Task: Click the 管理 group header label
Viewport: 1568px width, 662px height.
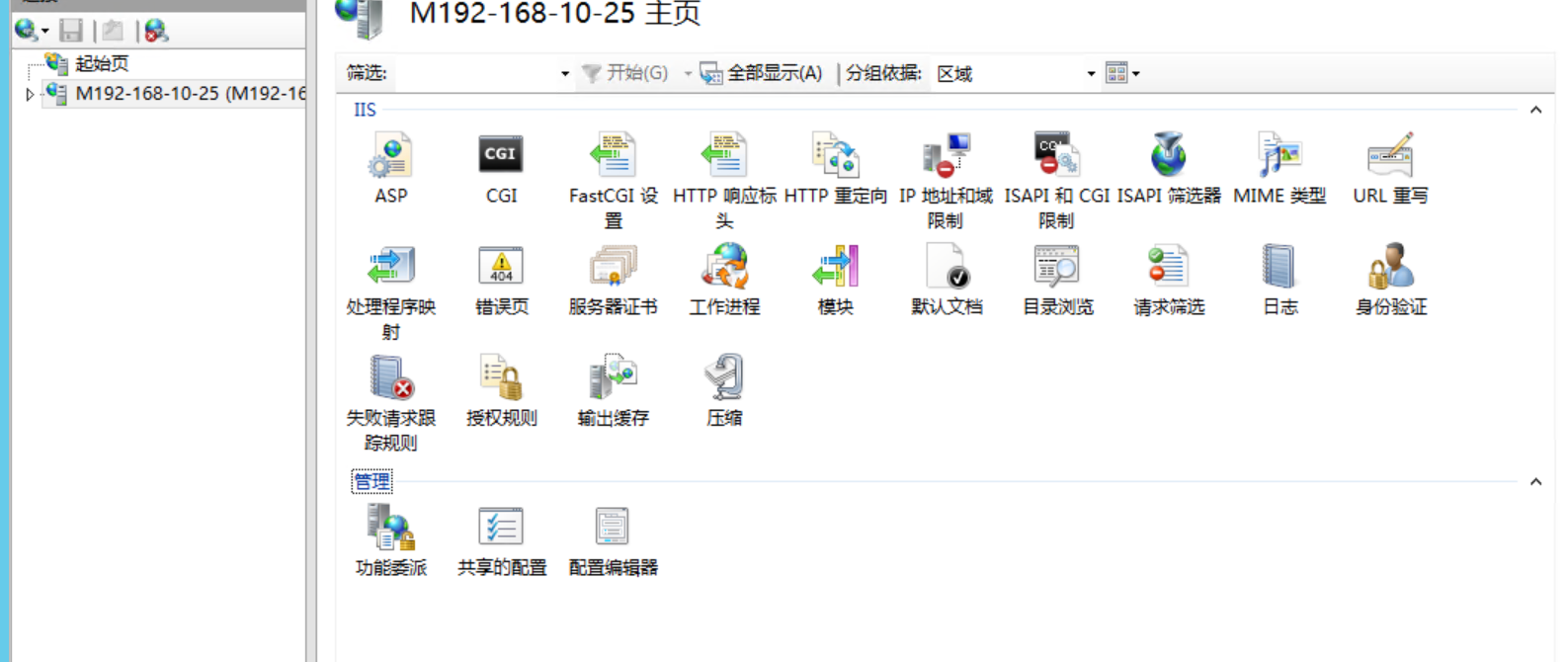Action: pyautogui.click(x=371, y=481)
